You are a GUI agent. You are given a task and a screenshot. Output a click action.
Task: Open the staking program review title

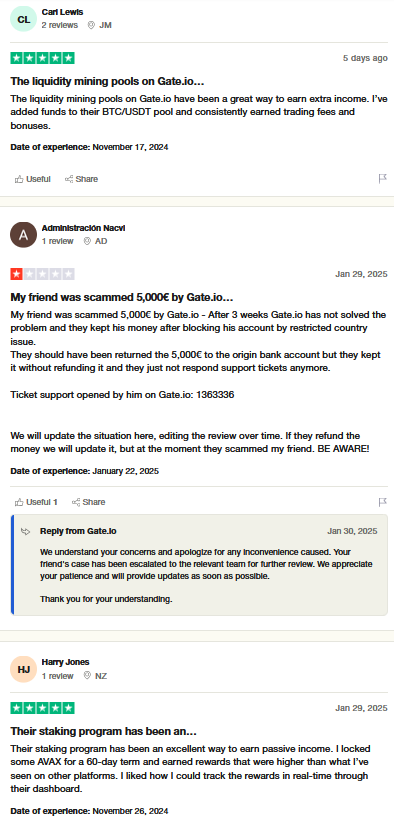[x=104, y=731]
